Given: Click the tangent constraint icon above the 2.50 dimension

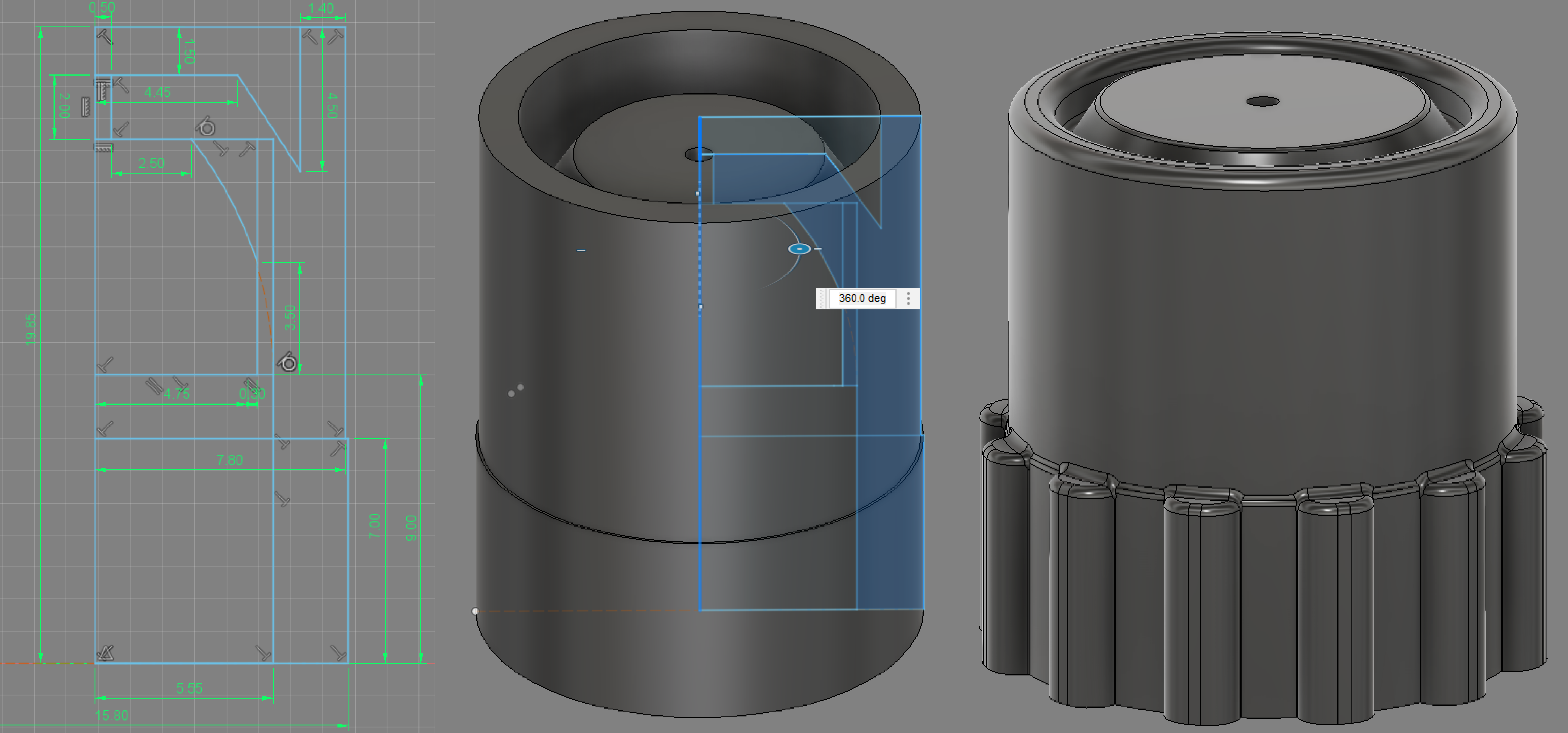Looking at the screenshot, I should coord(206,126).
